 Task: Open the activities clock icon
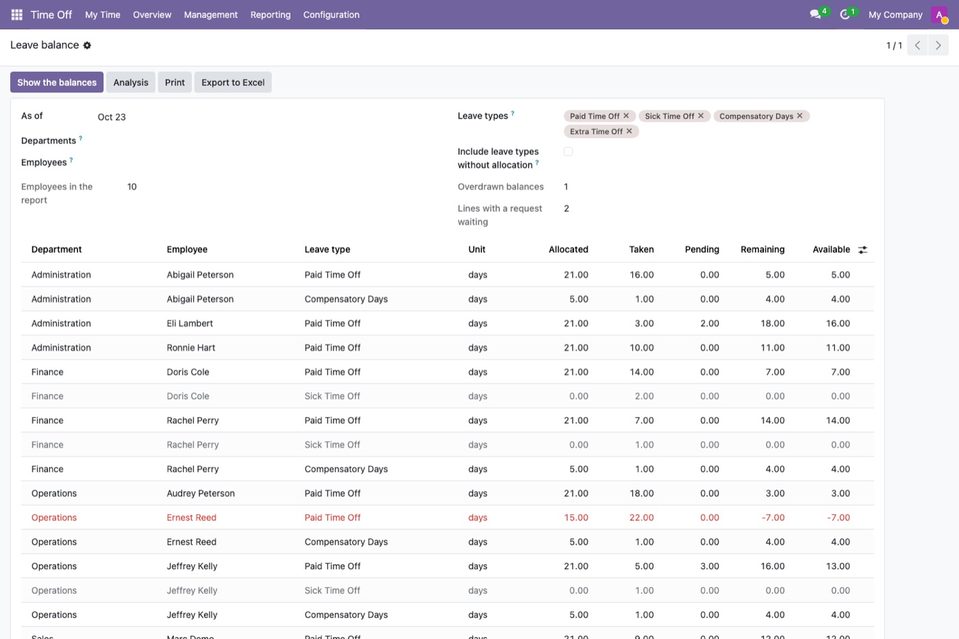(x=845, y=14)
